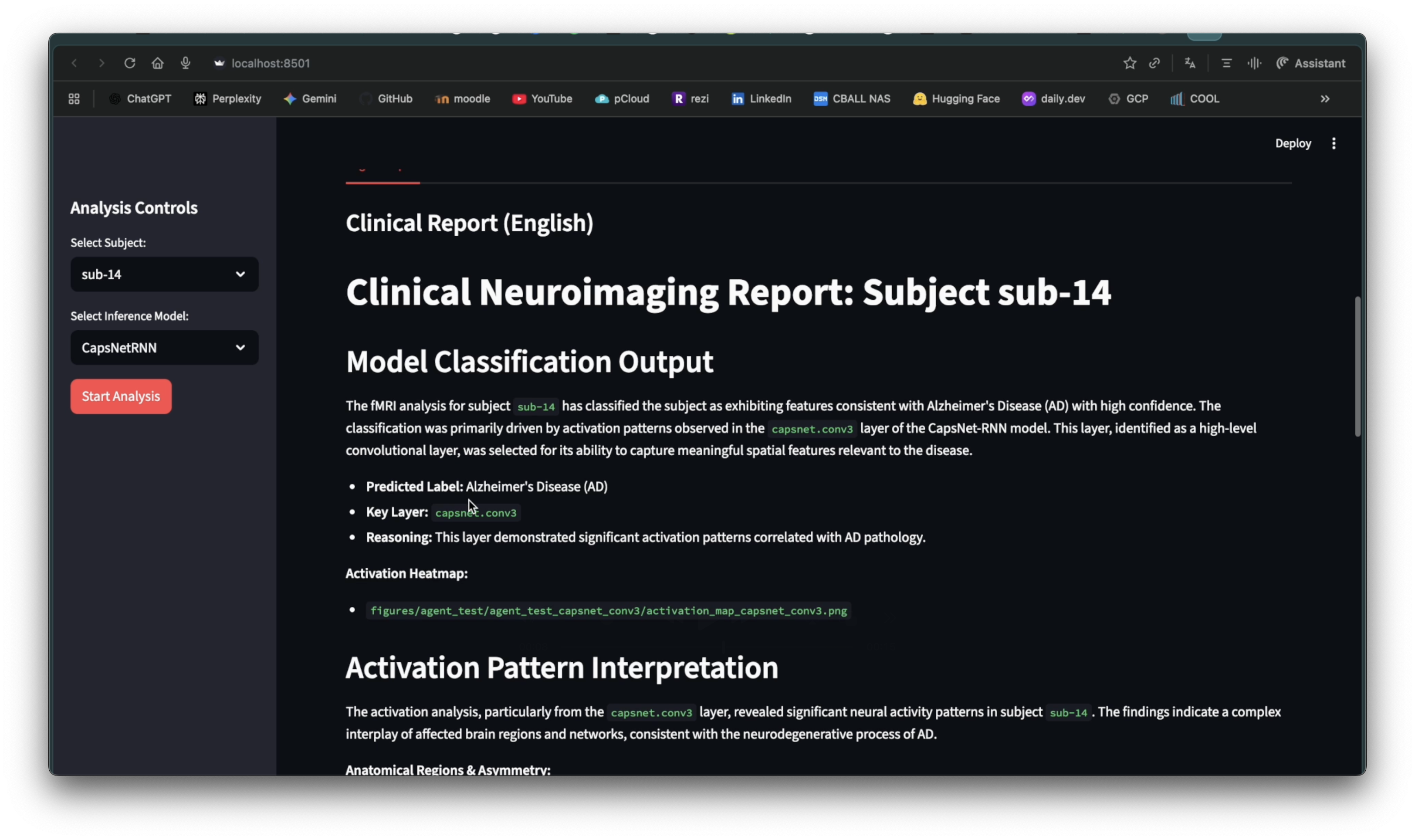
Task: Open the apps grid icon in bookmarks bar
Action: [74, 99]
